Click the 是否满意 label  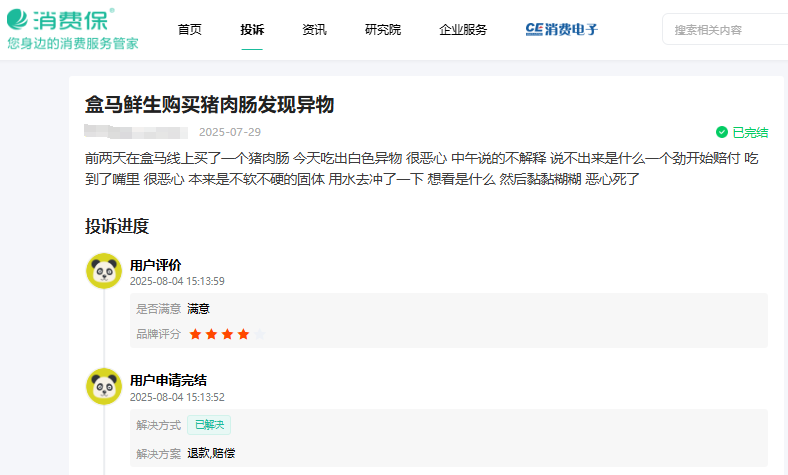(158, 309)
